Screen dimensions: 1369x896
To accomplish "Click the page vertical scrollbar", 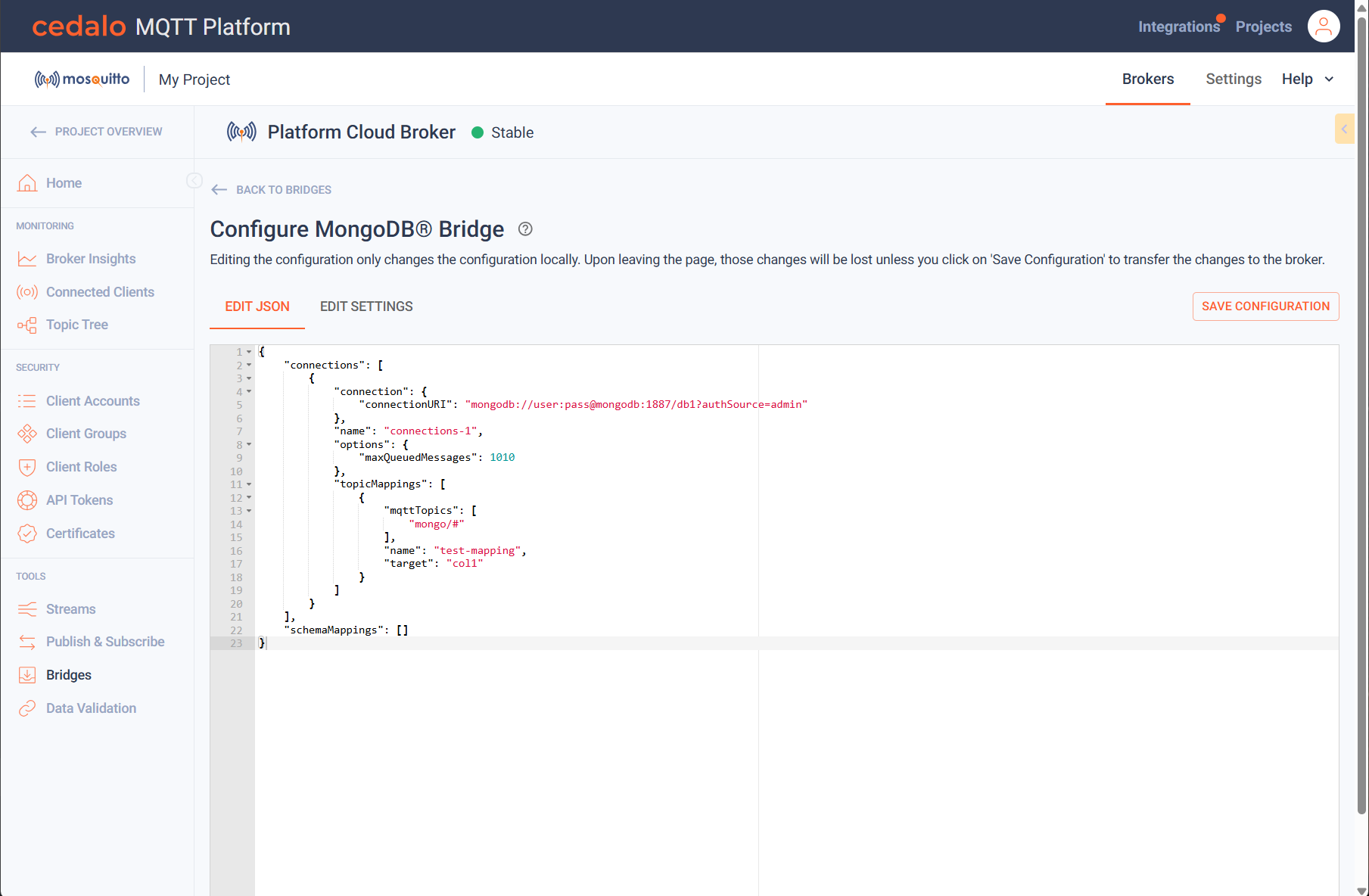I will point(1361,416).
